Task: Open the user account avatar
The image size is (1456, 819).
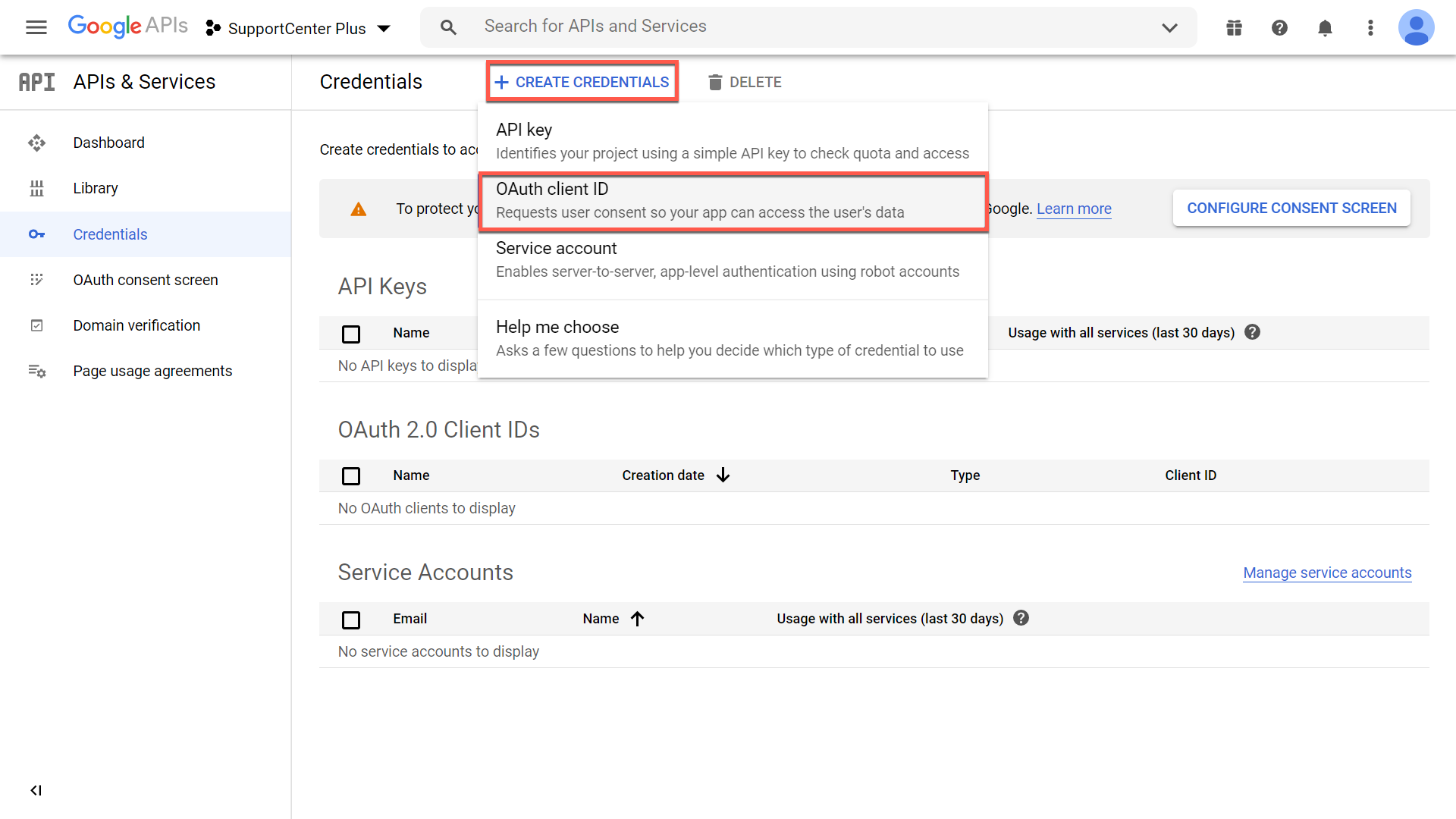Action: tap(1416, 28)
